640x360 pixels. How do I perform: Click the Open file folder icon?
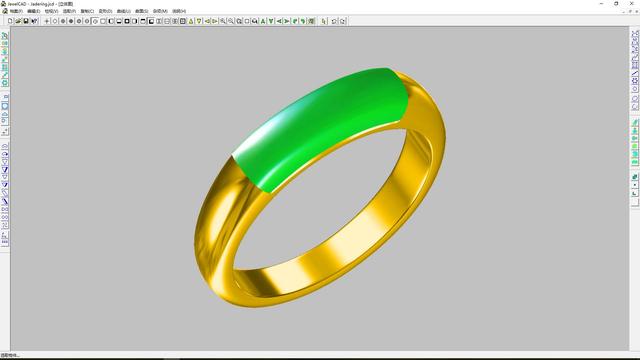tap(18, 21)
